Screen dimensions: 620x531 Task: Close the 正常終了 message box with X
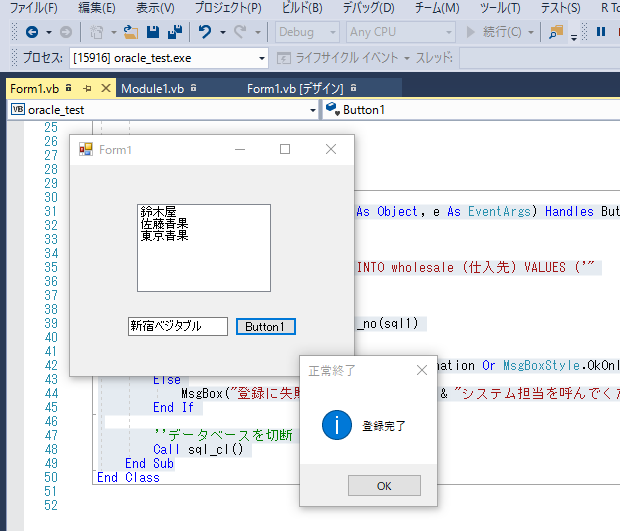pos(421,371)
